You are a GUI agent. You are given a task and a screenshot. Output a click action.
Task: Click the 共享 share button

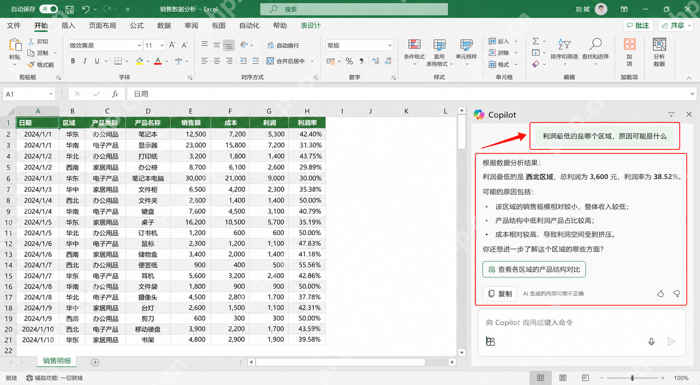coord(675,25)
